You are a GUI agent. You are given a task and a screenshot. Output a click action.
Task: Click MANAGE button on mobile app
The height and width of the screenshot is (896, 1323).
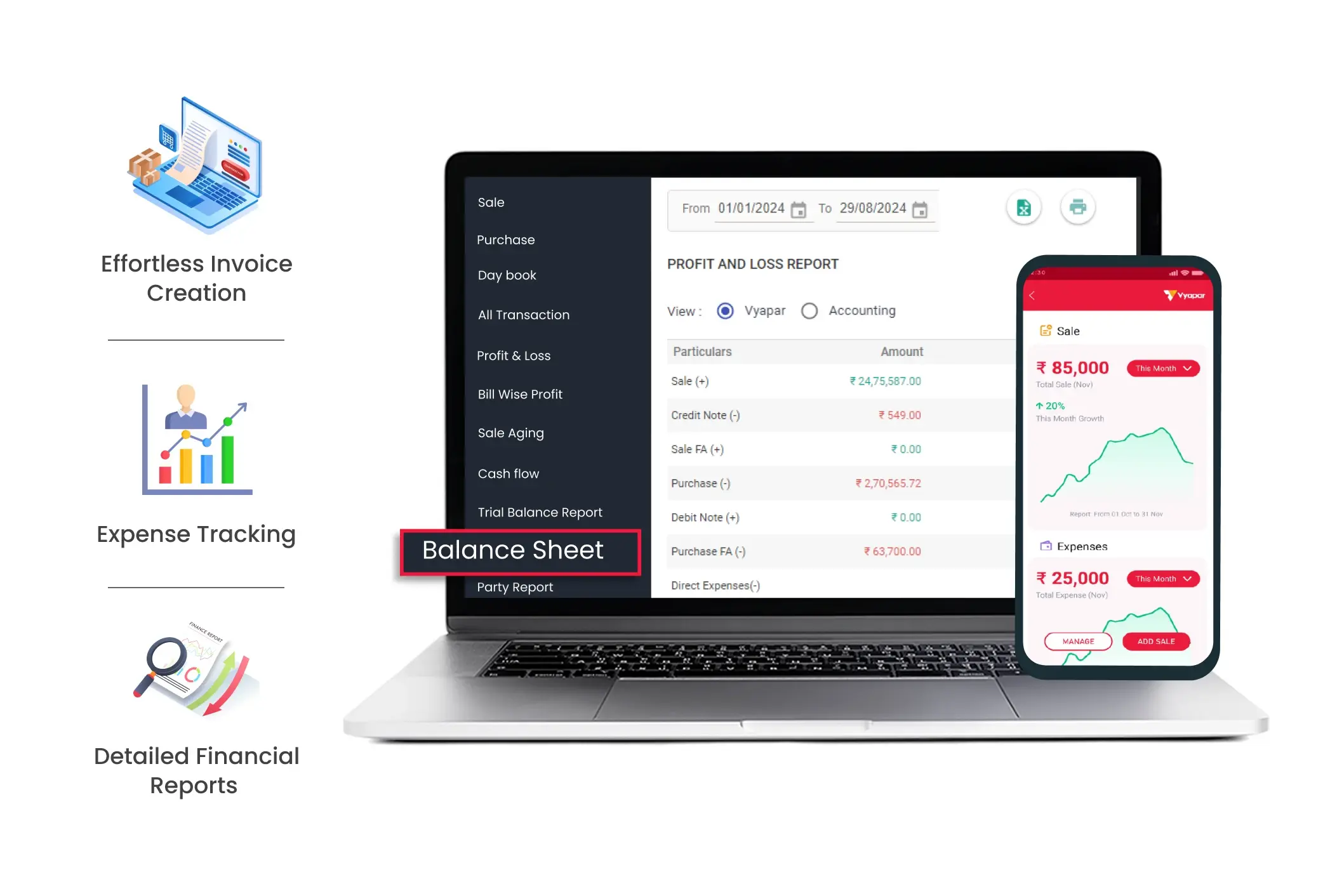pos(1078,641)
